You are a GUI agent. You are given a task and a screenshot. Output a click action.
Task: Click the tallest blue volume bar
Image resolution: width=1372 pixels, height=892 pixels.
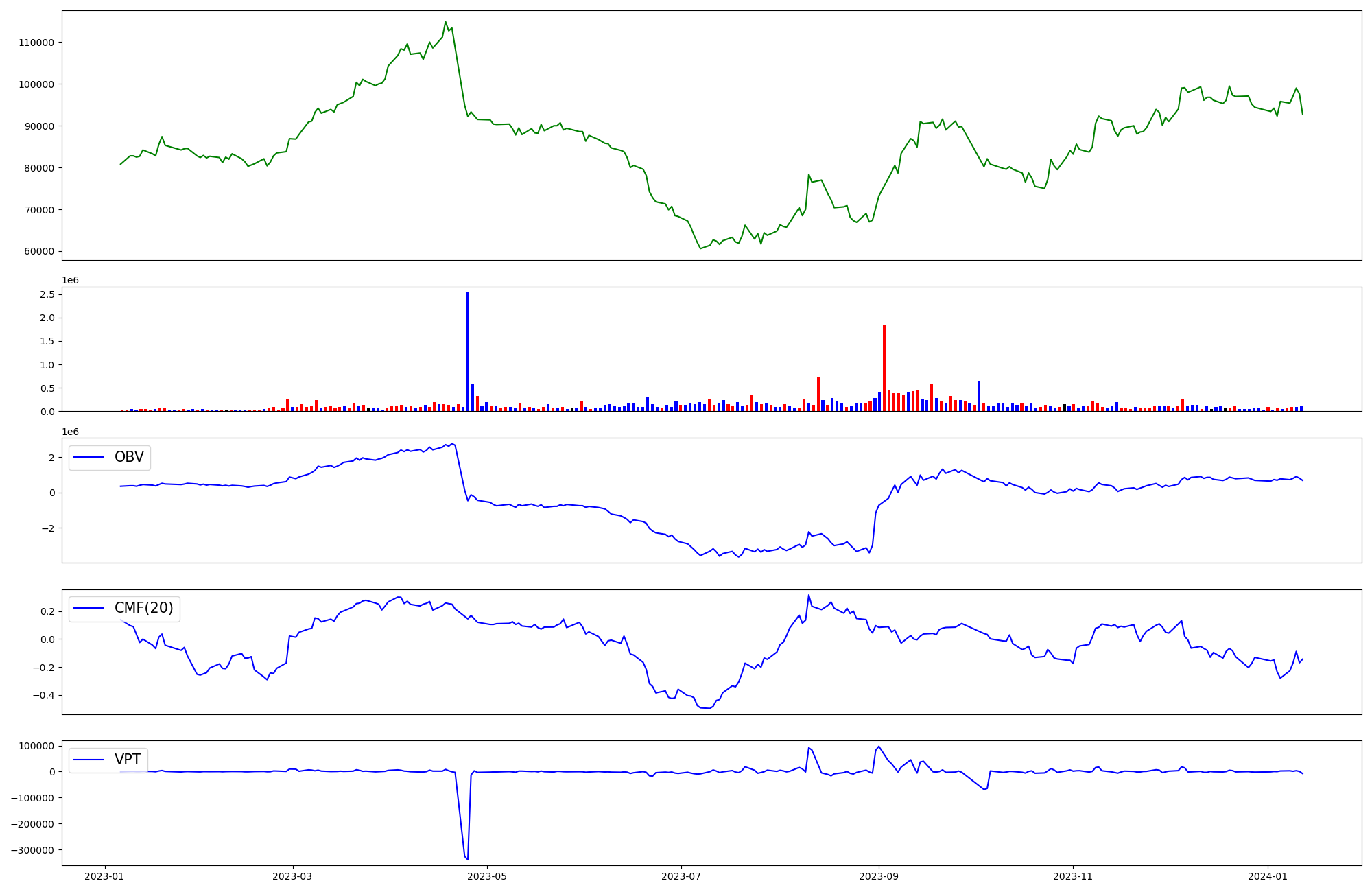click(468, 351)
